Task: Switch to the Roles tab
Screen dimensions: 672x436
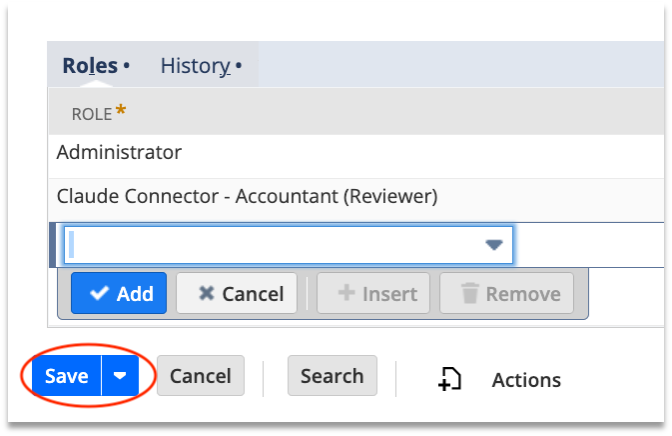Action: [90, 66]
